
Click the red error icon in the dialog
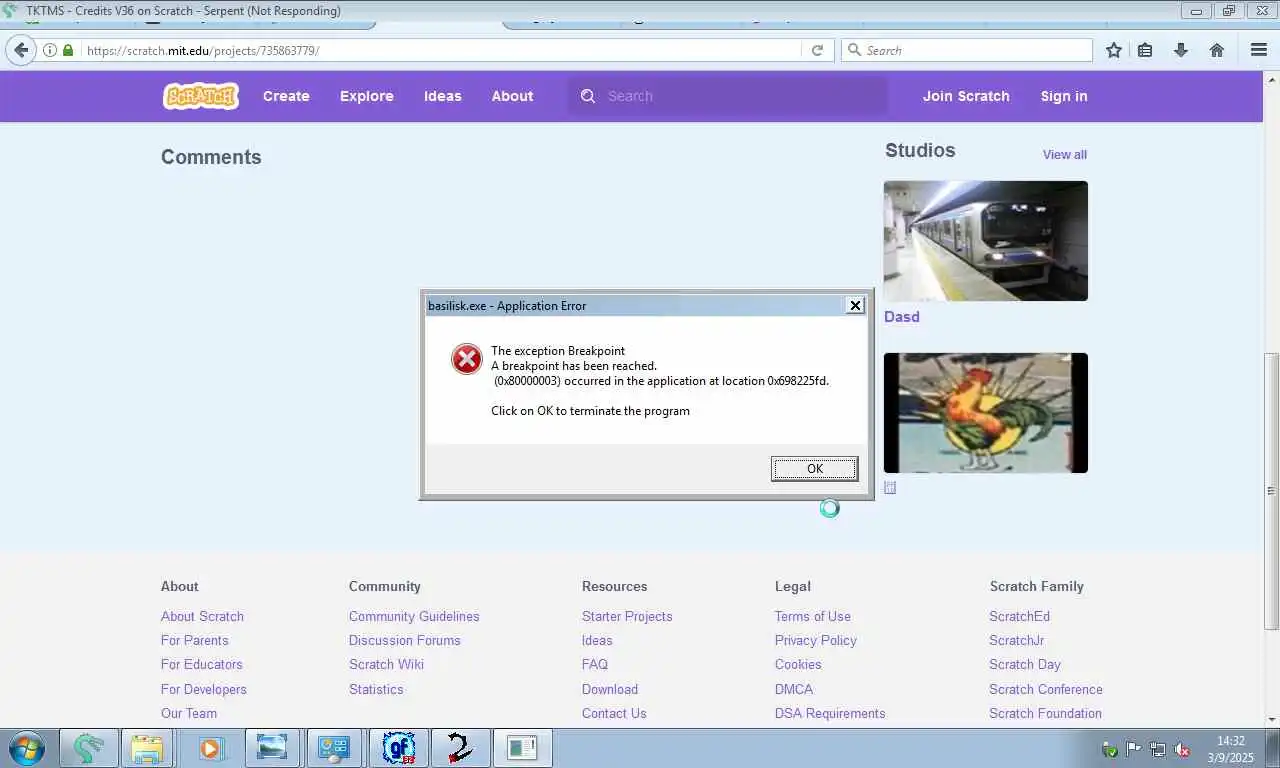pos(467,359)
